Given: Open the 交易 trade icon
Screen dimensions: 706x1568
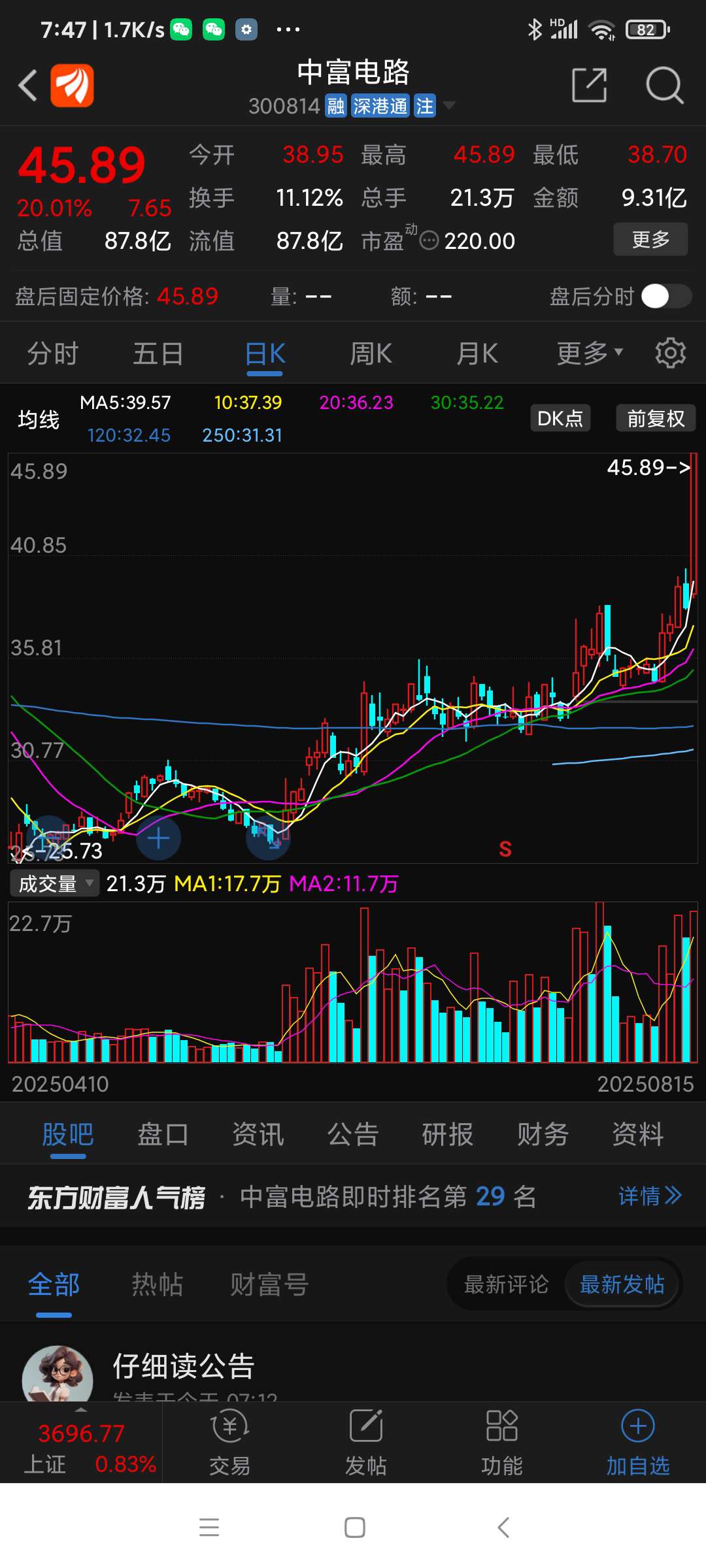Looking at the screenshot, I should click(229, 1443).
